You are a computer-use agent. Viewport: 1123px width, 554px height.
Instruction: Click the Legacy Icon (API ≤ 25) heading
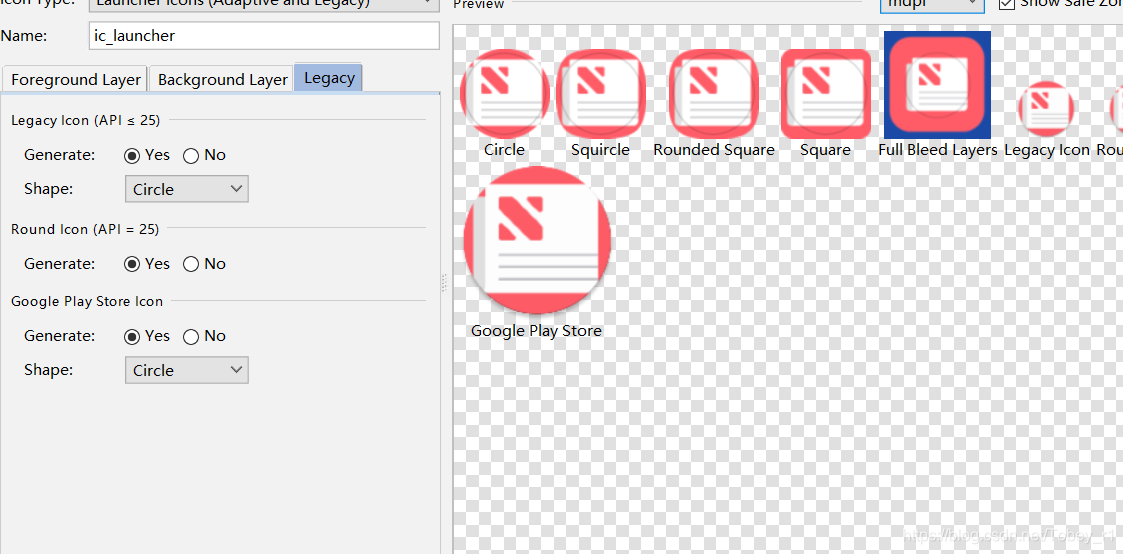(x=85, y=120)
